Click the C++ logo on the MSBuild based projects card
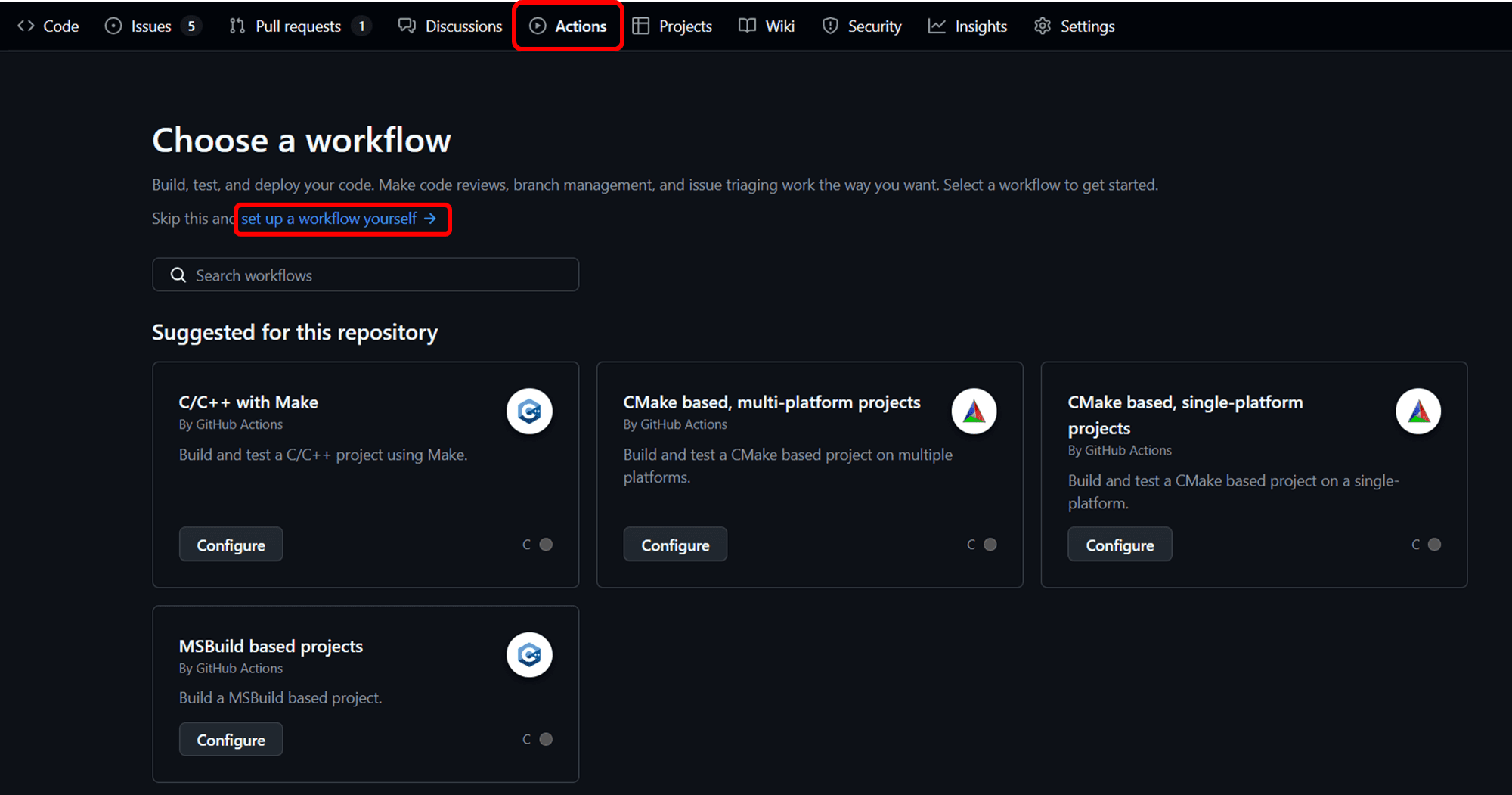1512x795 pixels. (529, 655)
